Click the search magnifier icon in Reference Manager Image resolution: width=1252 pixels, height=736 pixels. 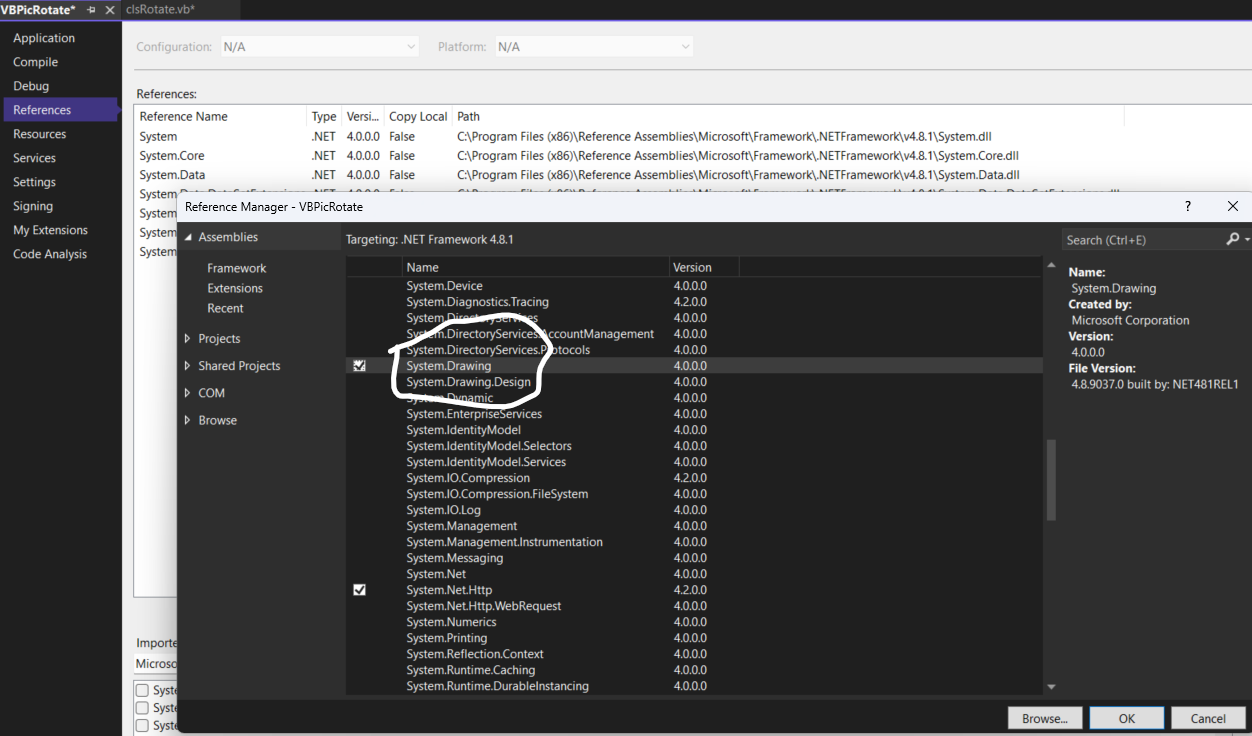click(1232, 239)
